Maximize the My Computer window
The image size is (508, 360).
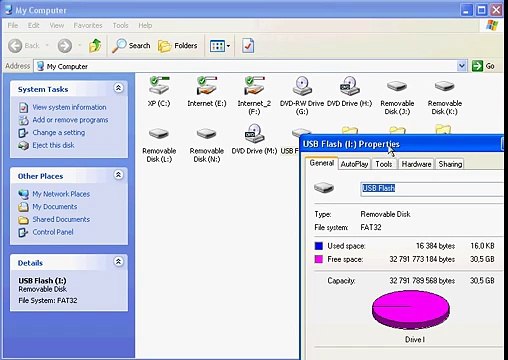(x=481, y=10)
